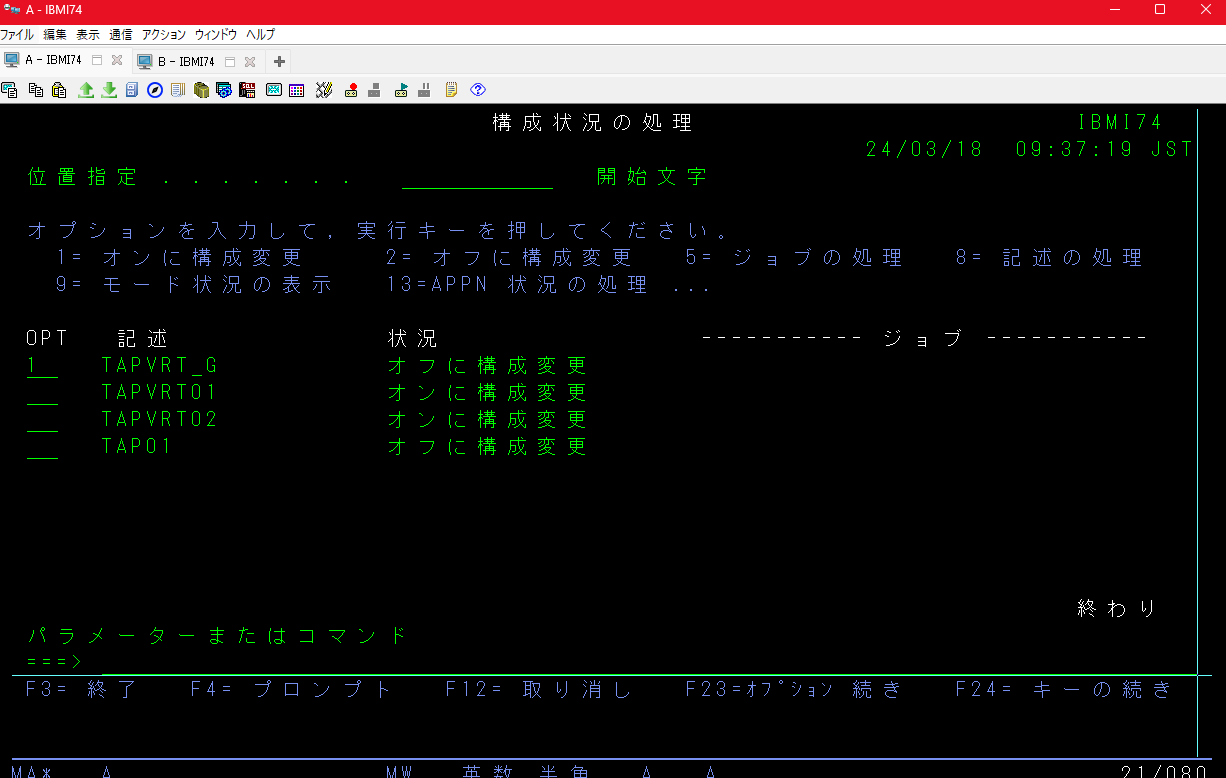This screenshot has height=778, width=1226.
Task: Open help with the question mark icon
Action: (x=478, y=90)
